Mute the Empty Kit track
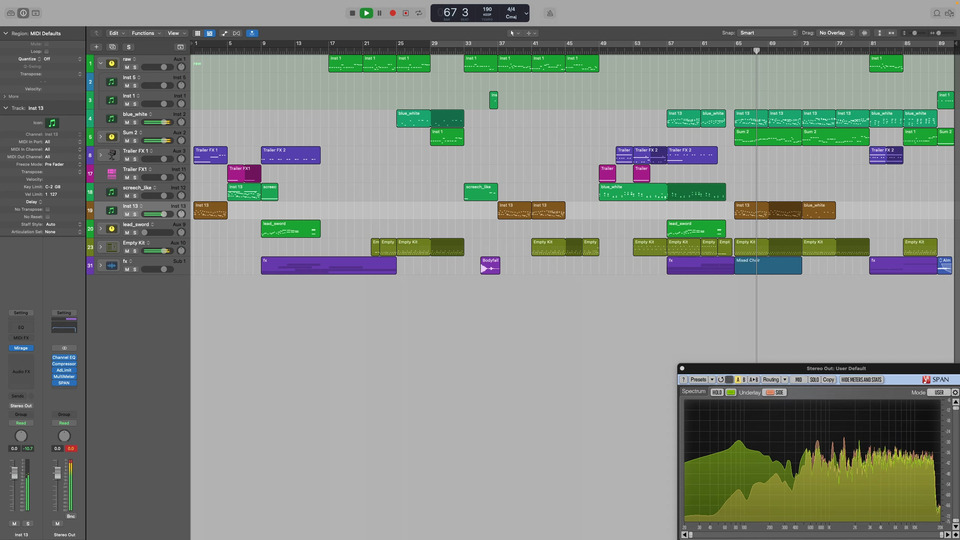 click(127, 251)
